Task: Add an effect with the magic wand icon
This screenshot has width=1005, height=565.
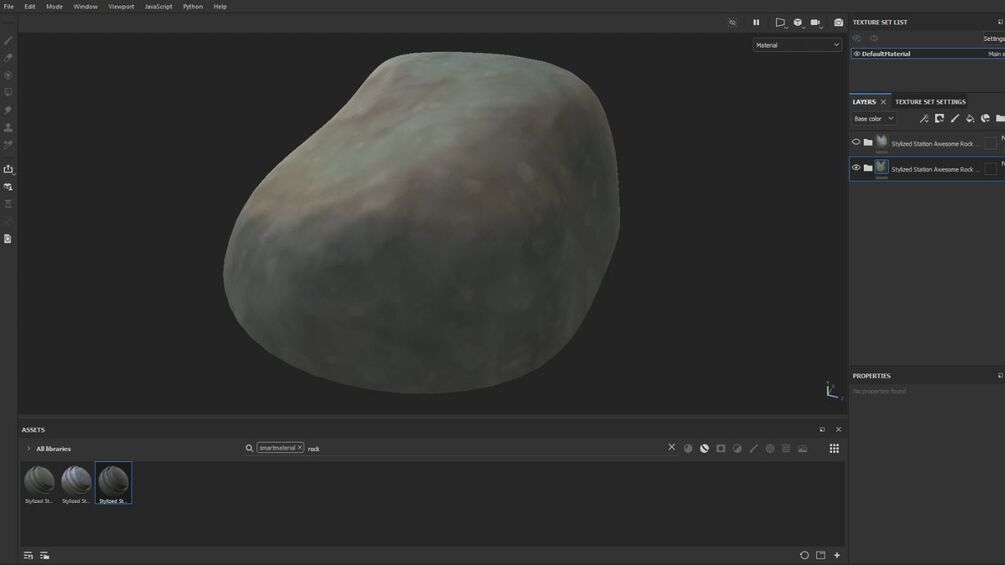Action: pos(924,119)
